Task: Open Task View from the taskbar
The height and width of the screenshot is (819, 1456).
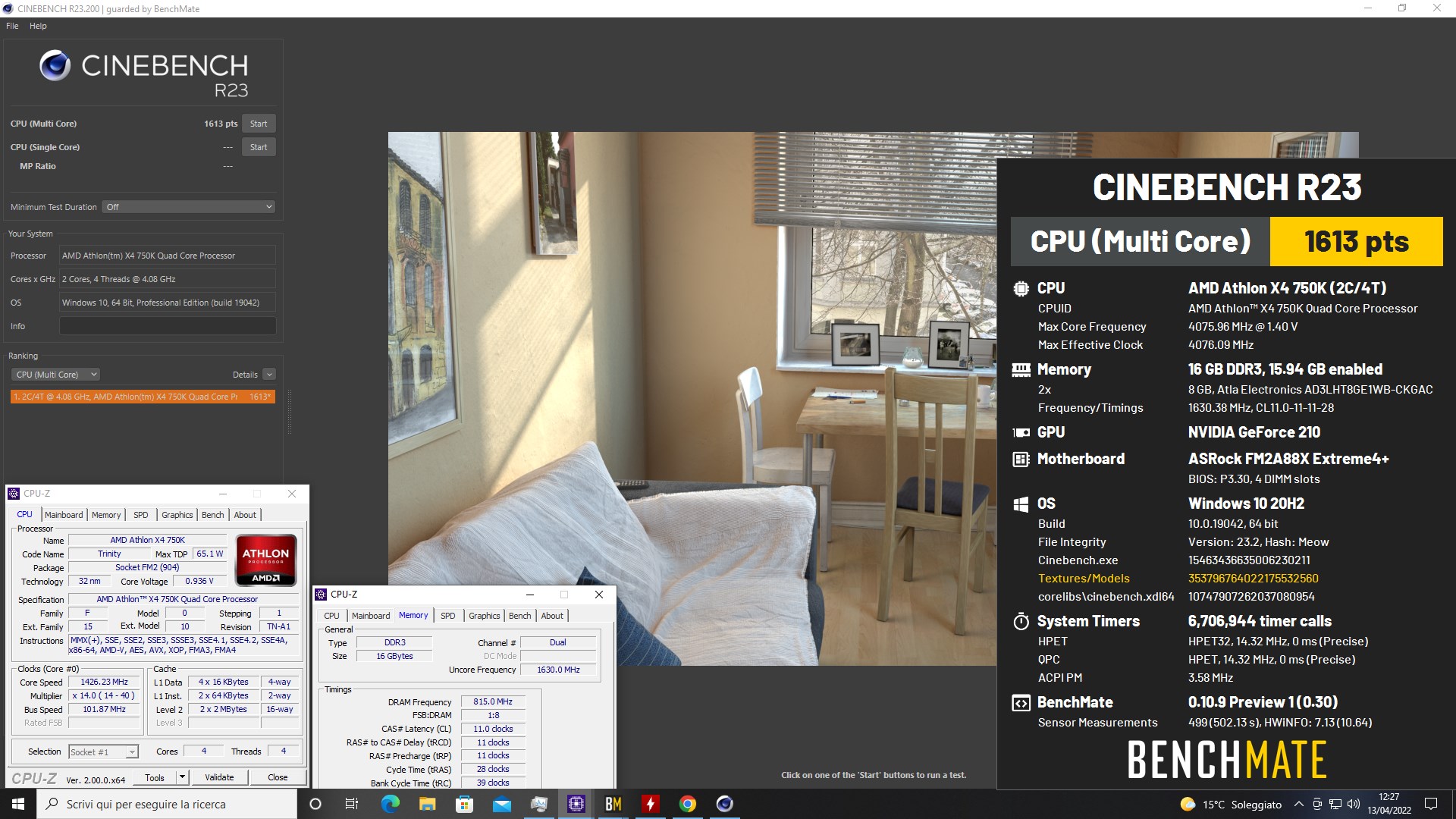Action: (351, 804)
